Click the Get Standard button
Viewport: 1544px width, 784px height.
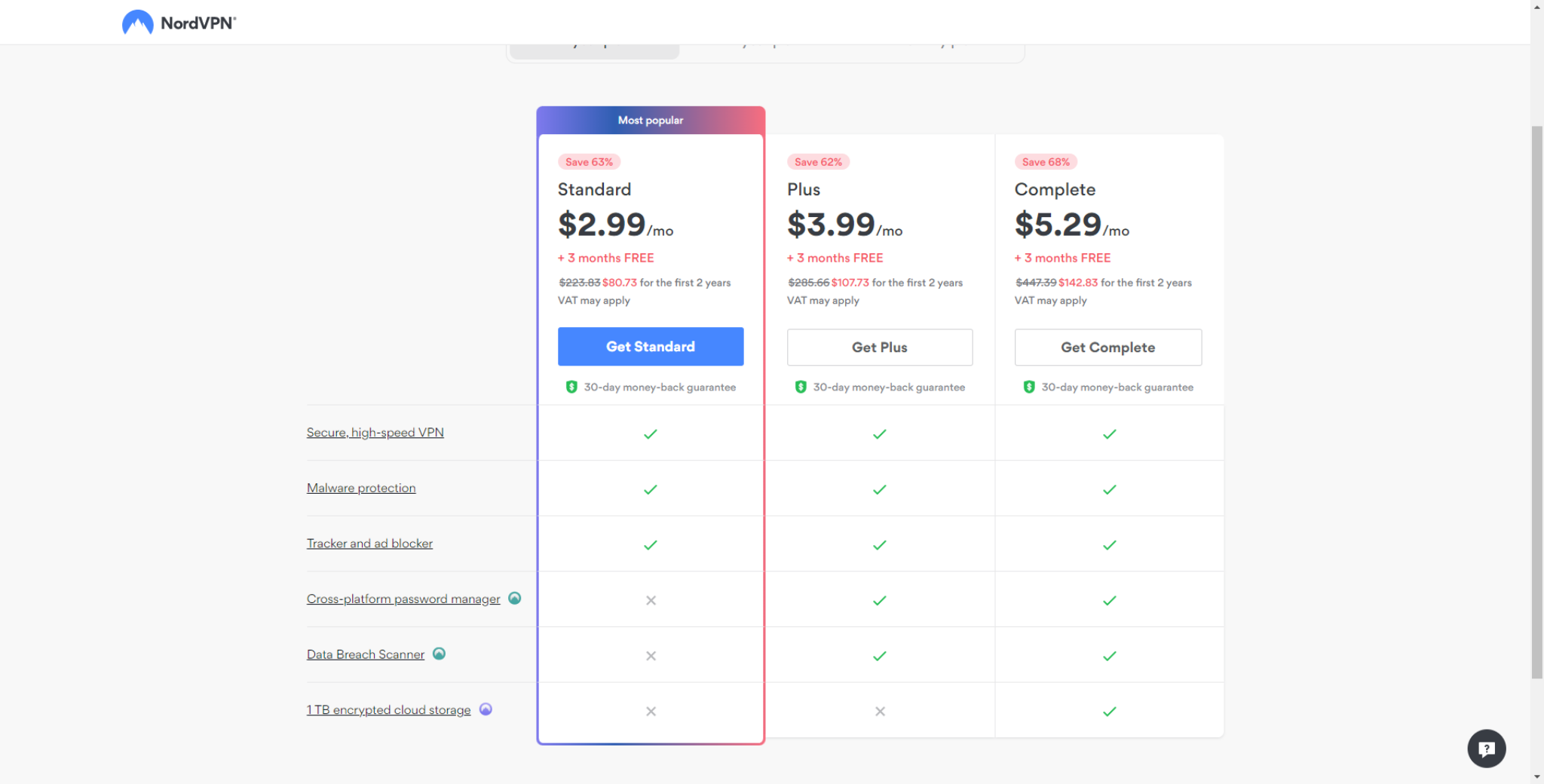[x=651, y=347]
